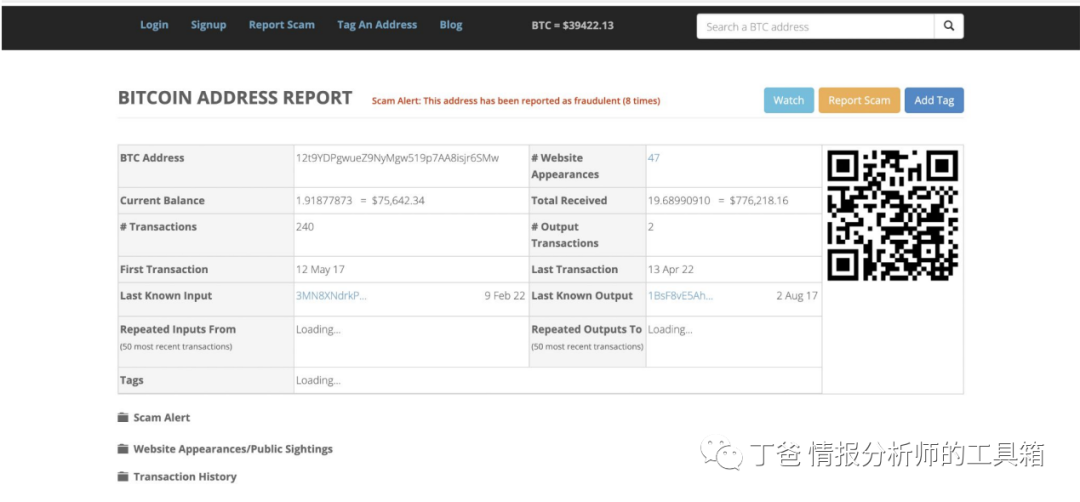Click the blue Watch button
This screenshot has height=502, width=1080.
[x=789, y=100]
